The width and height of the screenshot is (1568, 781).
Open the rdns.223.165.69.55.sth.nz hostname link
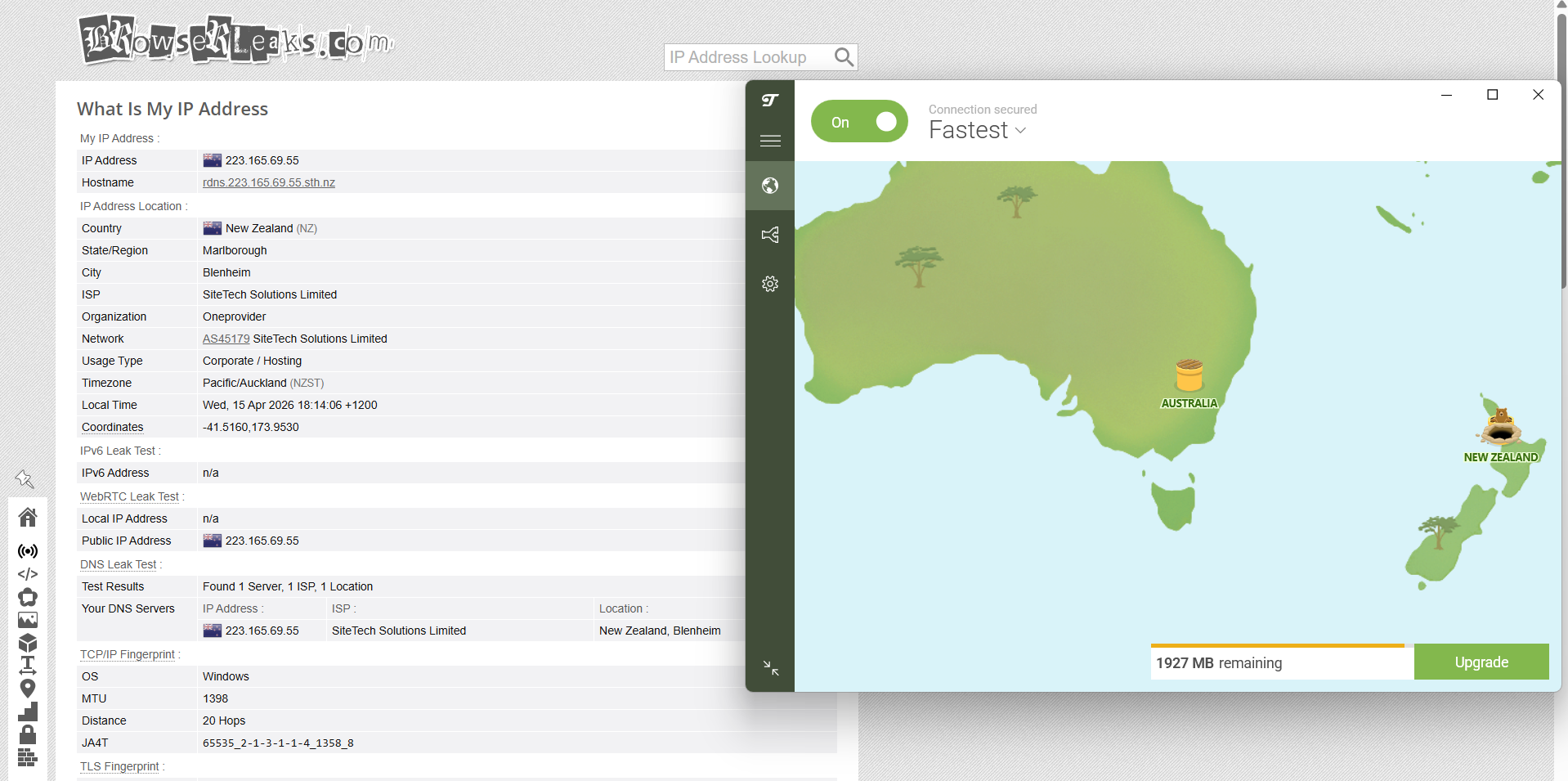[269, 182]
